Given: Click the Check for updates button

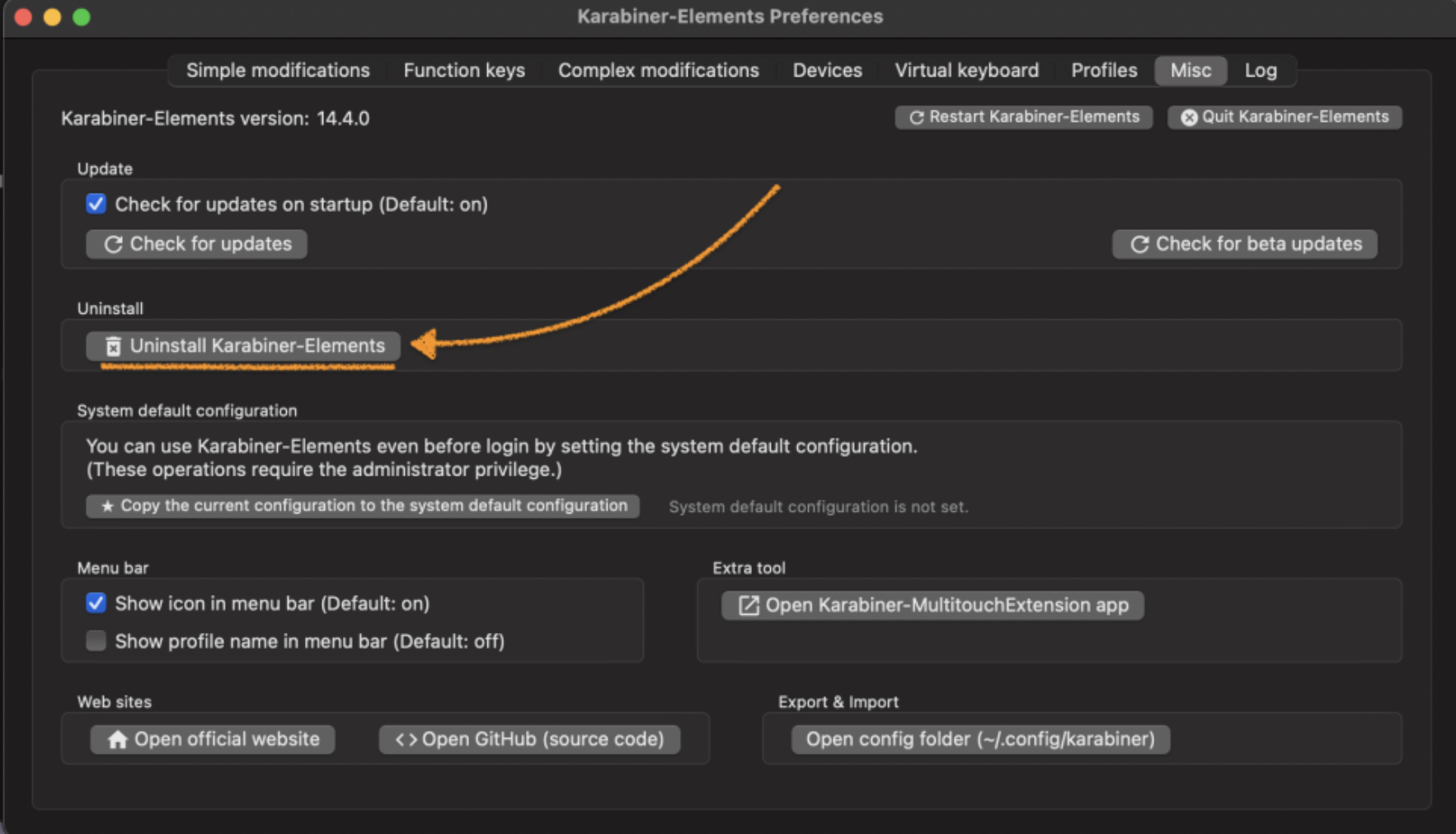Looking at the screenshot, I should pos(196,244).
